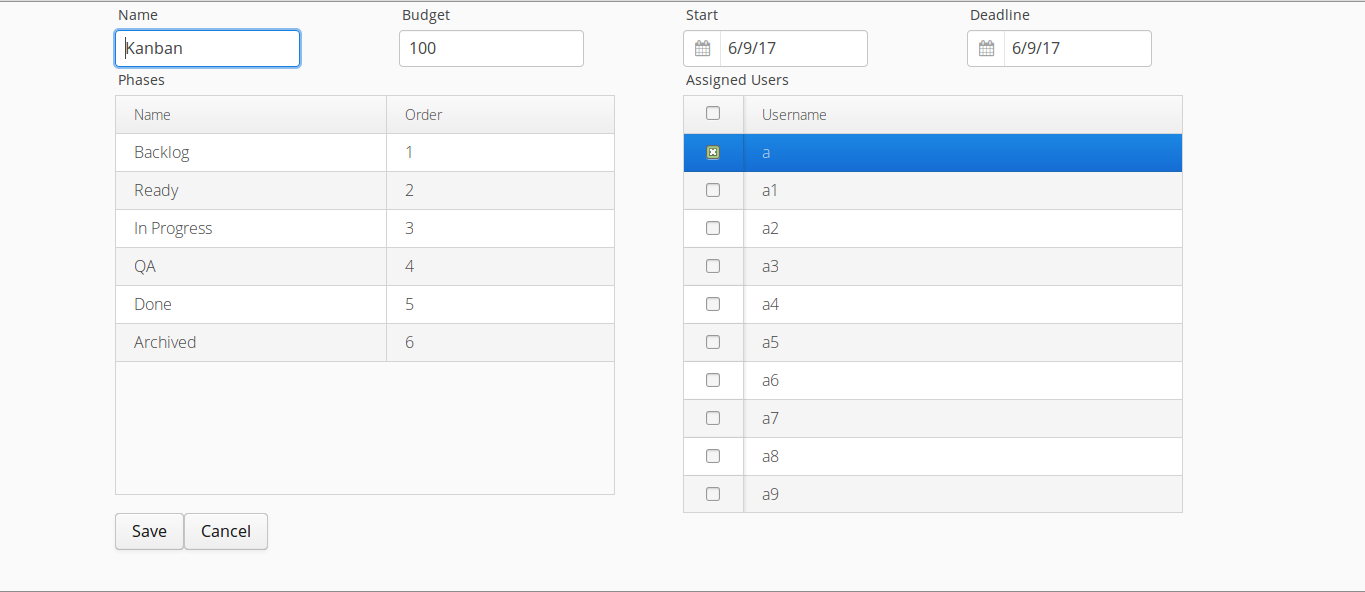Select the In Progress phase row
This screenshot has height=592, width=1365.
[x=365, y=229]
